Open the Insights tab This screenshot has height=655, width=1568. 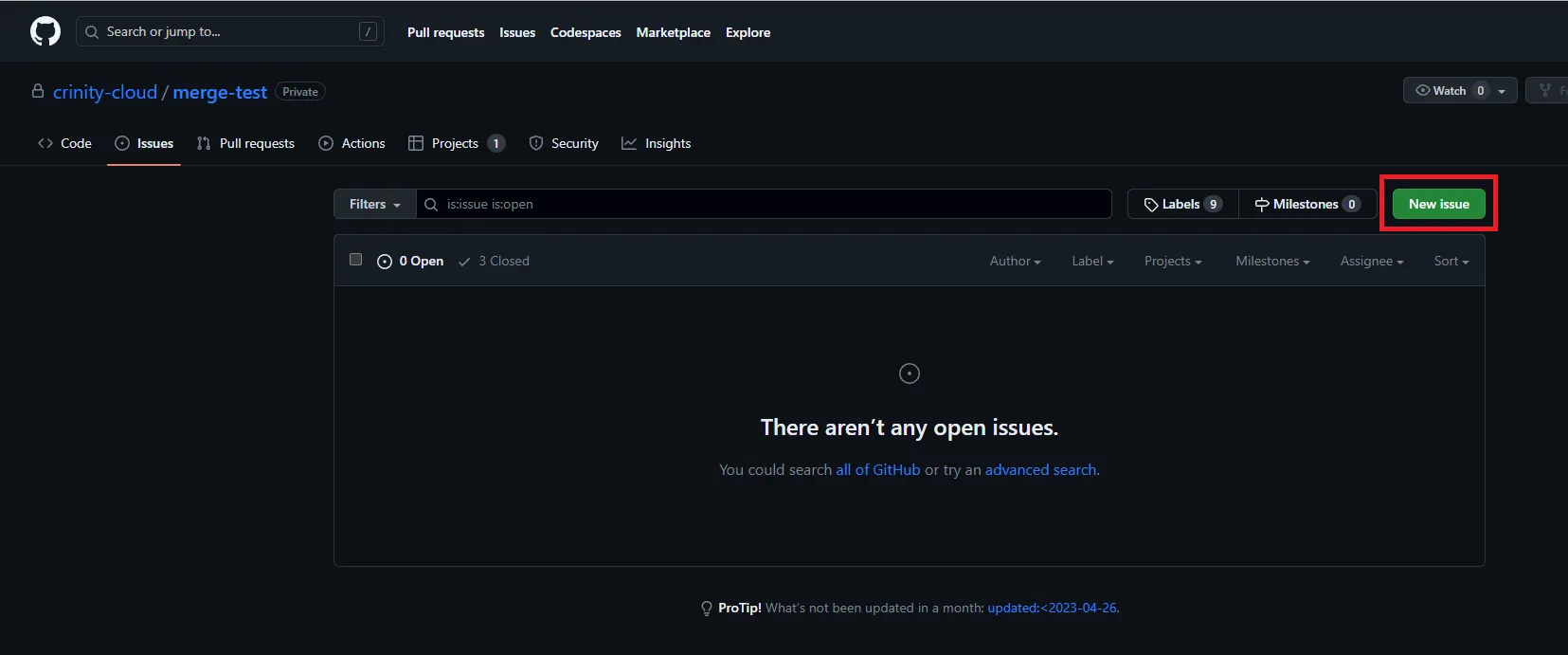point(656,143)
